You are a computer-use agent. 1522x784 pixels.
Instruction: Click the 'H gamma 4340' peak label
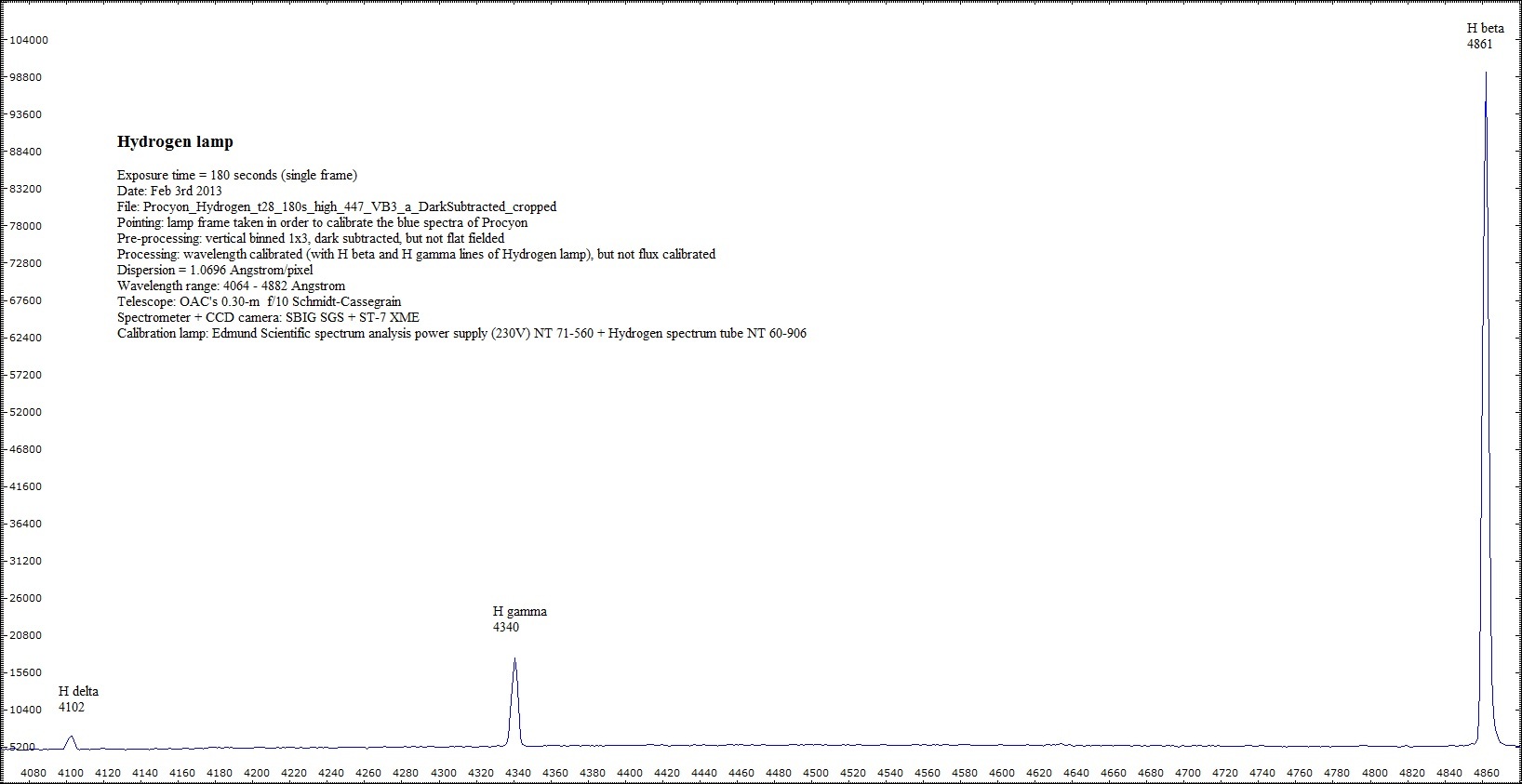tap(519, 619)
